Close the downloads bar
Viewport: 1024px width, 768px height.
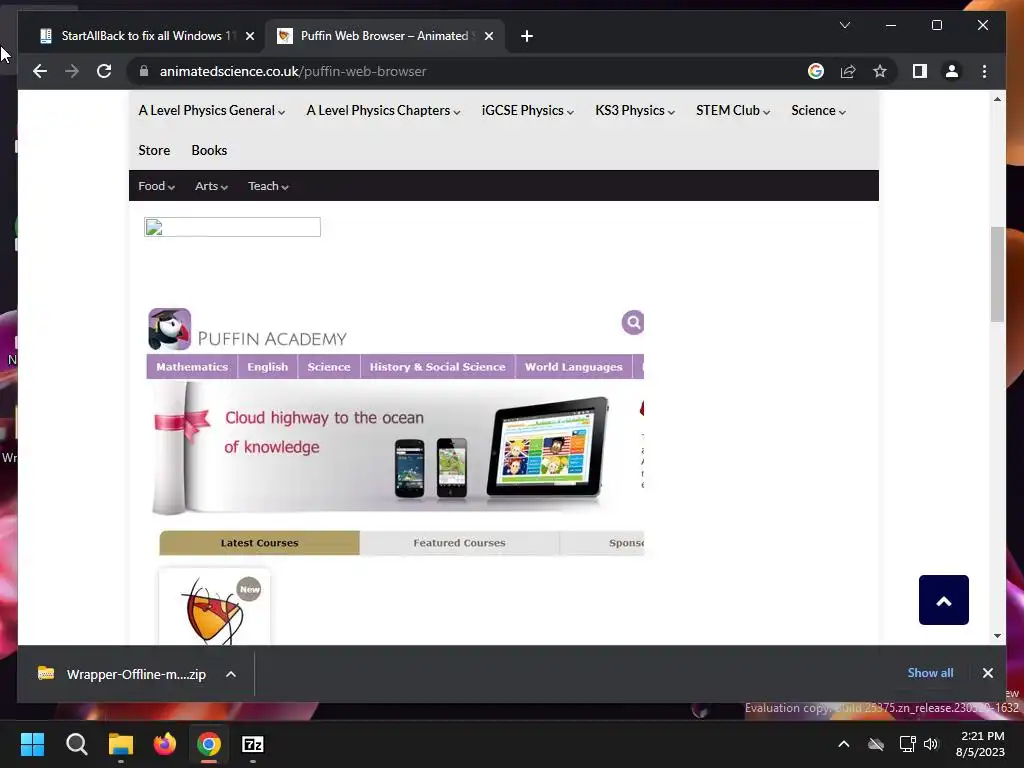(x=987, y=673)
